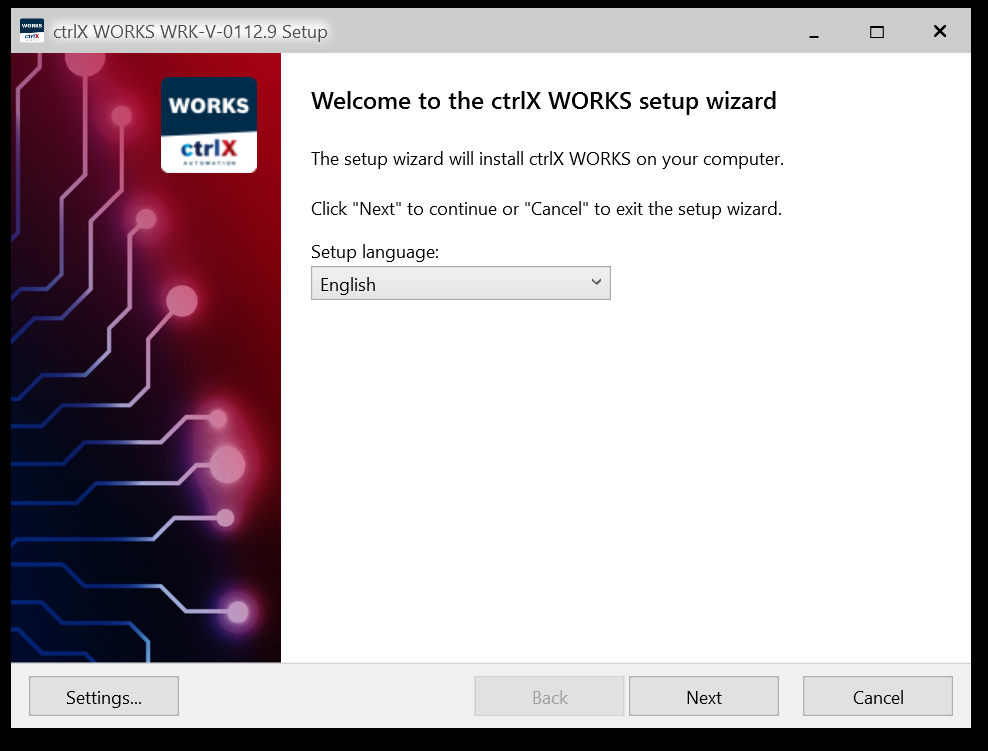Click the "Welcome to the ctrlX WORKS setup wizard" heading

pos(544,101)
